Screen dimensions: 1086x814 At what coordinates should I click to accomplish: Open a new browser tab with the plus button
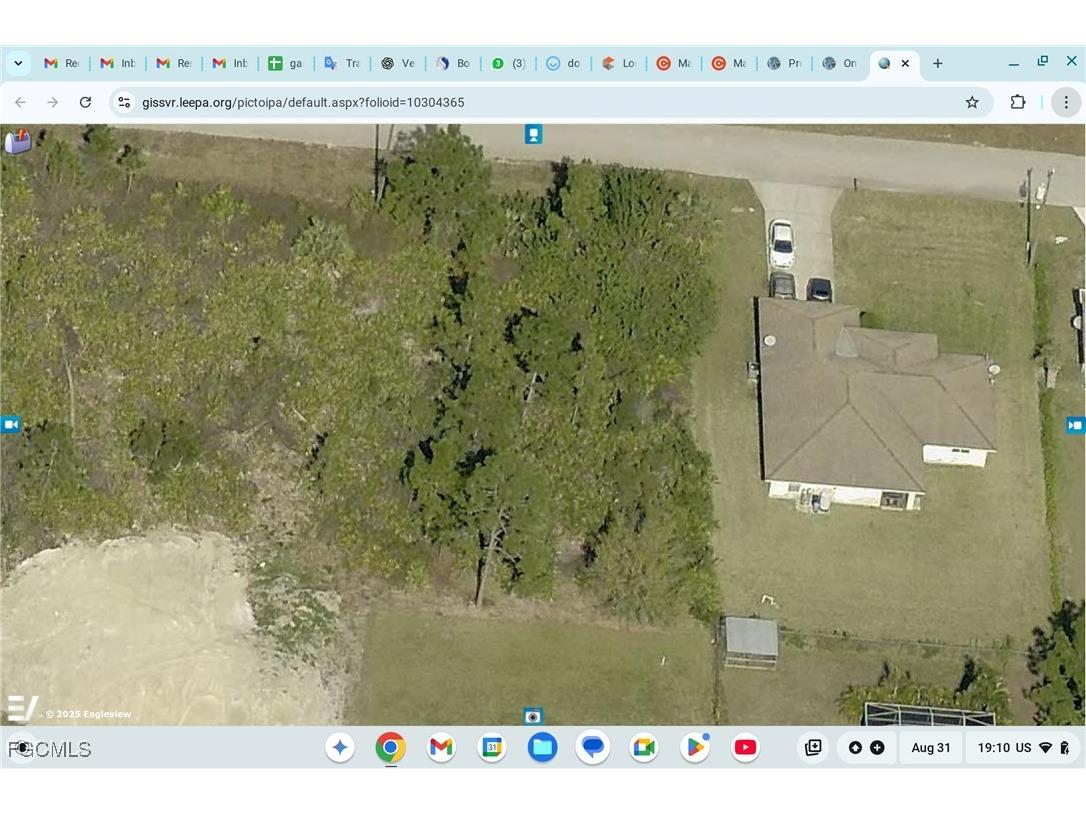click(937, 63)
